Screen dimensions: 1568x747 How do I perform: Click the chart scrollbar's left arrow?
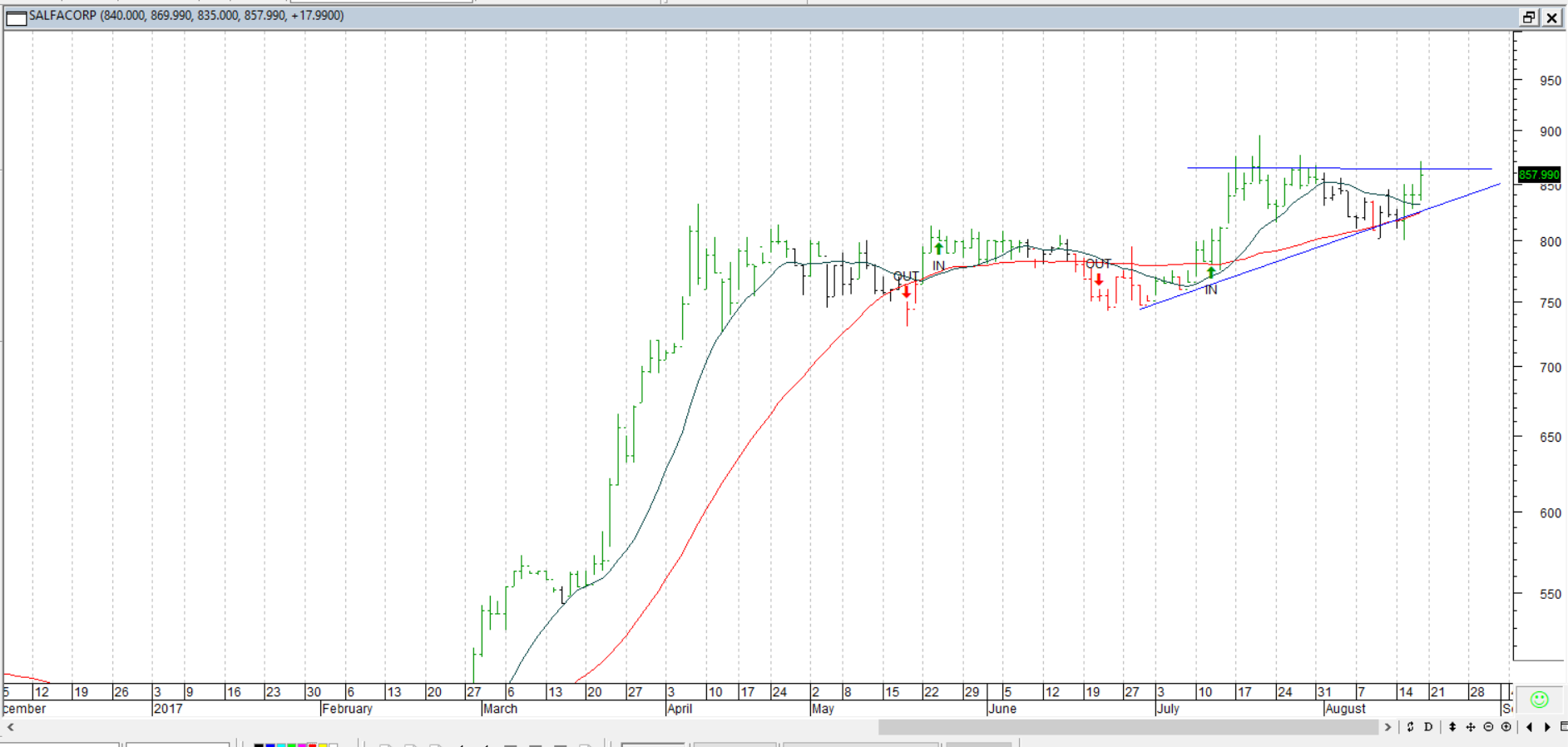[x=11, y=727]
